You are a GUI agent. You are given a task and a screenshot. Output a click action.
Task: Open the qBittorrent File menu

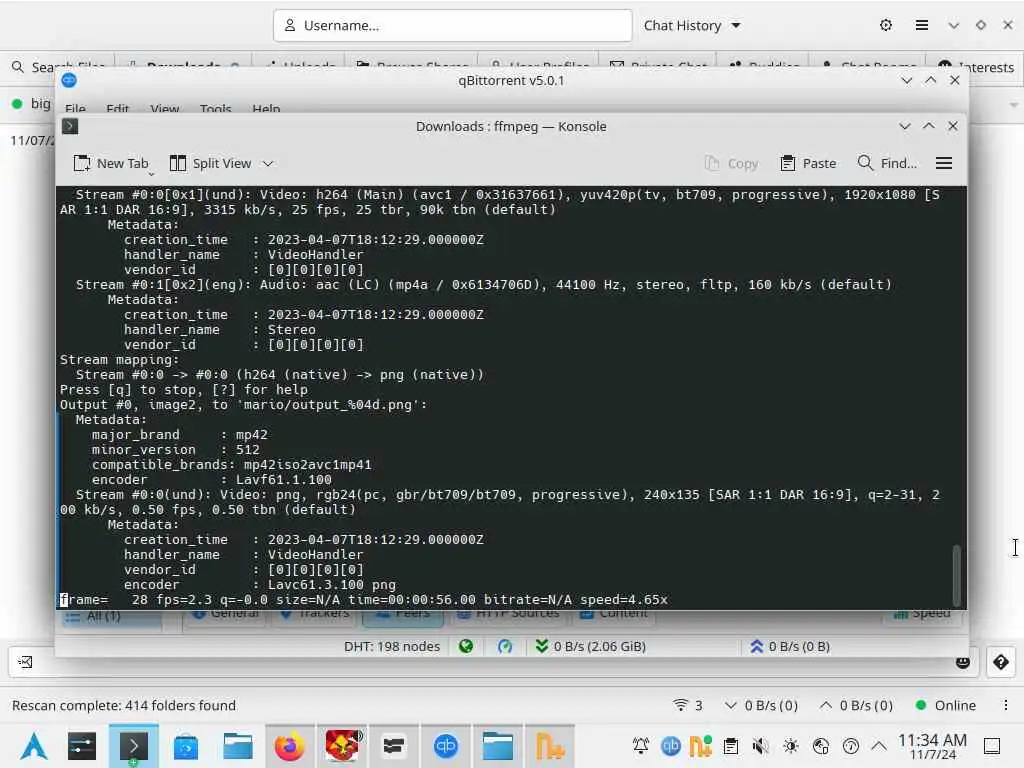tap(75, 108)
